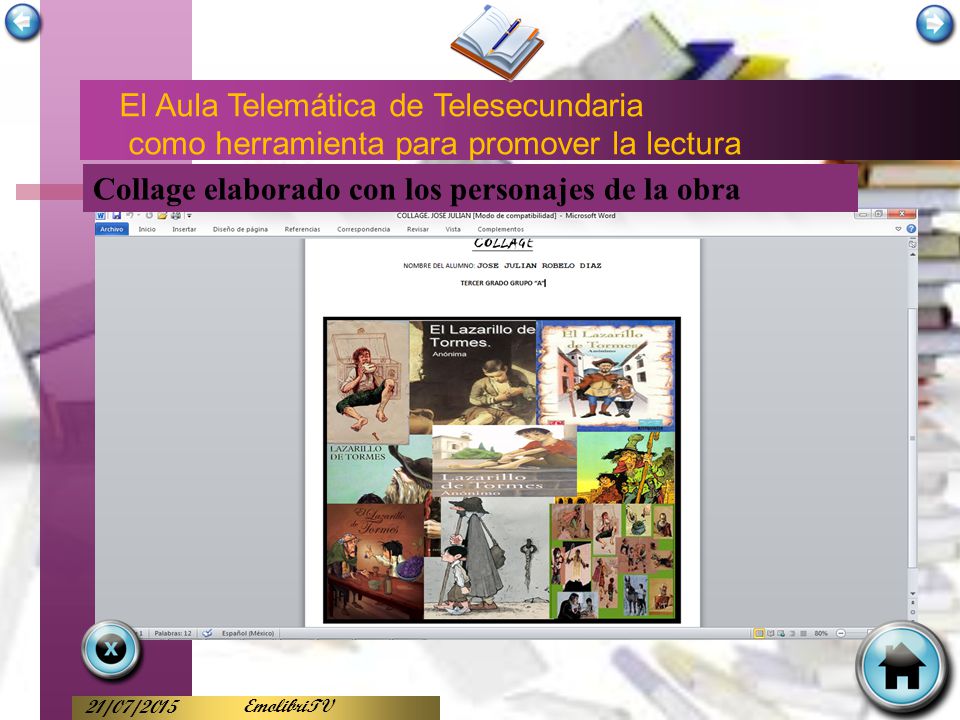
Task: Click the Save icon in Quick Access toolbar
Action: click(x=117, y=216)
